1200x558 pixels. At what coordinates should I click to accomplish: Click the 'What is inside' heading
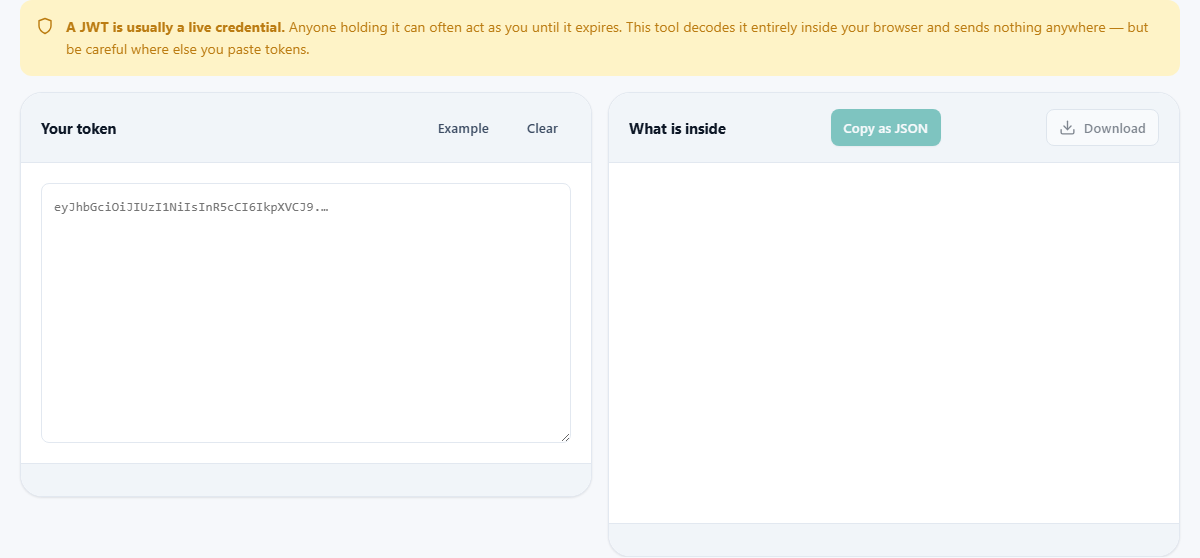coord(677,128)
